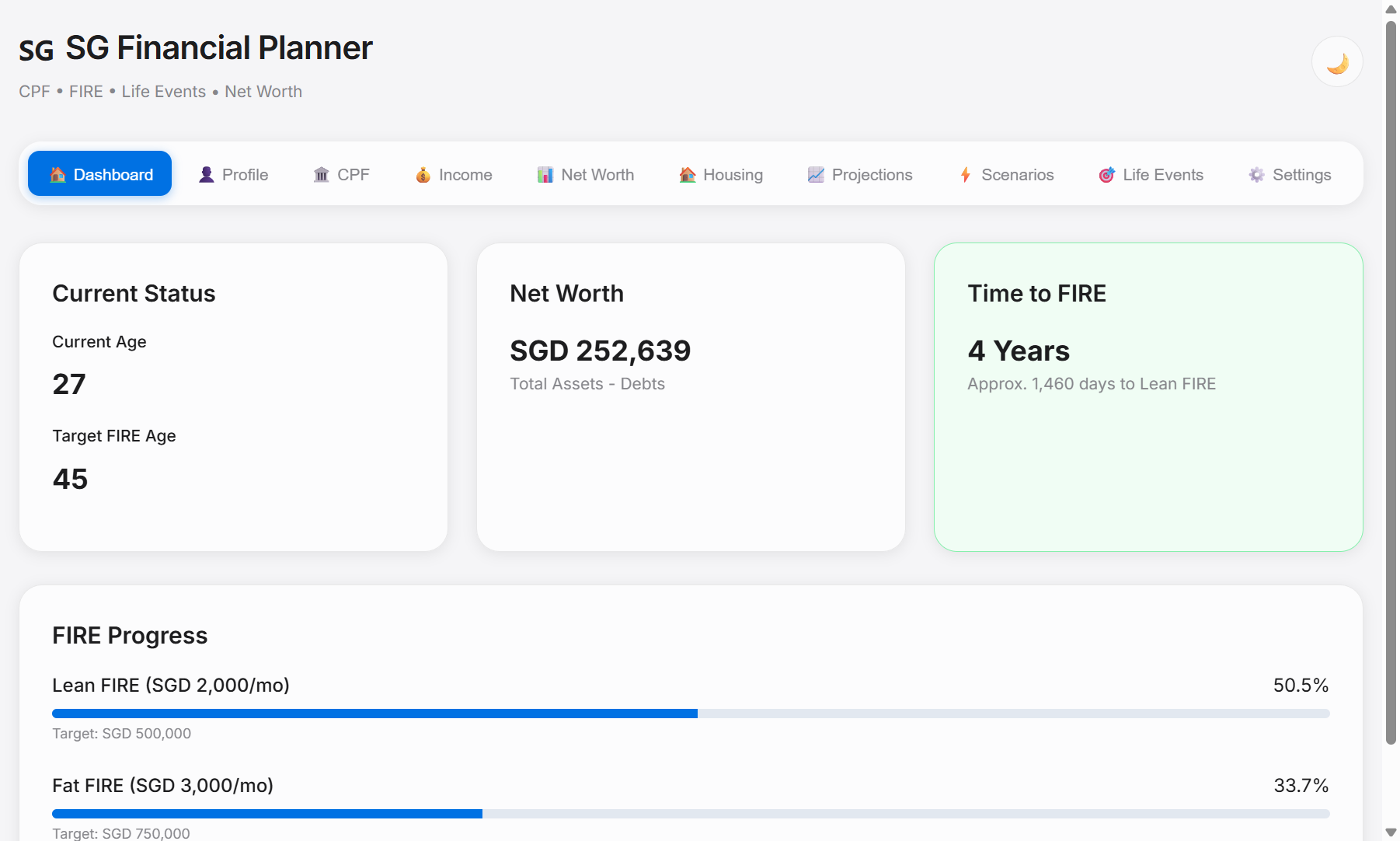Click the page vertical scrollbar thumb
This screenshot has width=1400, height=841.
click(1391, 382)
